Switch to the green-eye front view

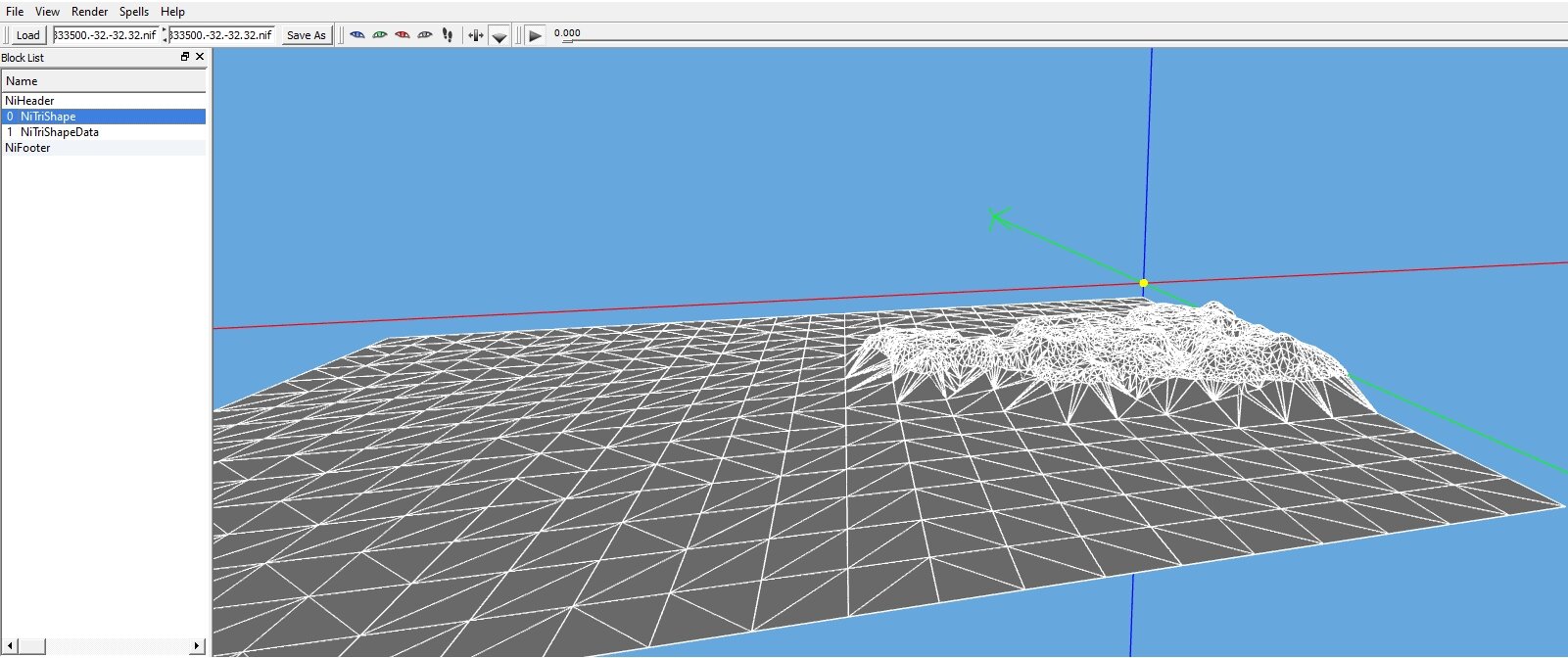click(380, 35)
